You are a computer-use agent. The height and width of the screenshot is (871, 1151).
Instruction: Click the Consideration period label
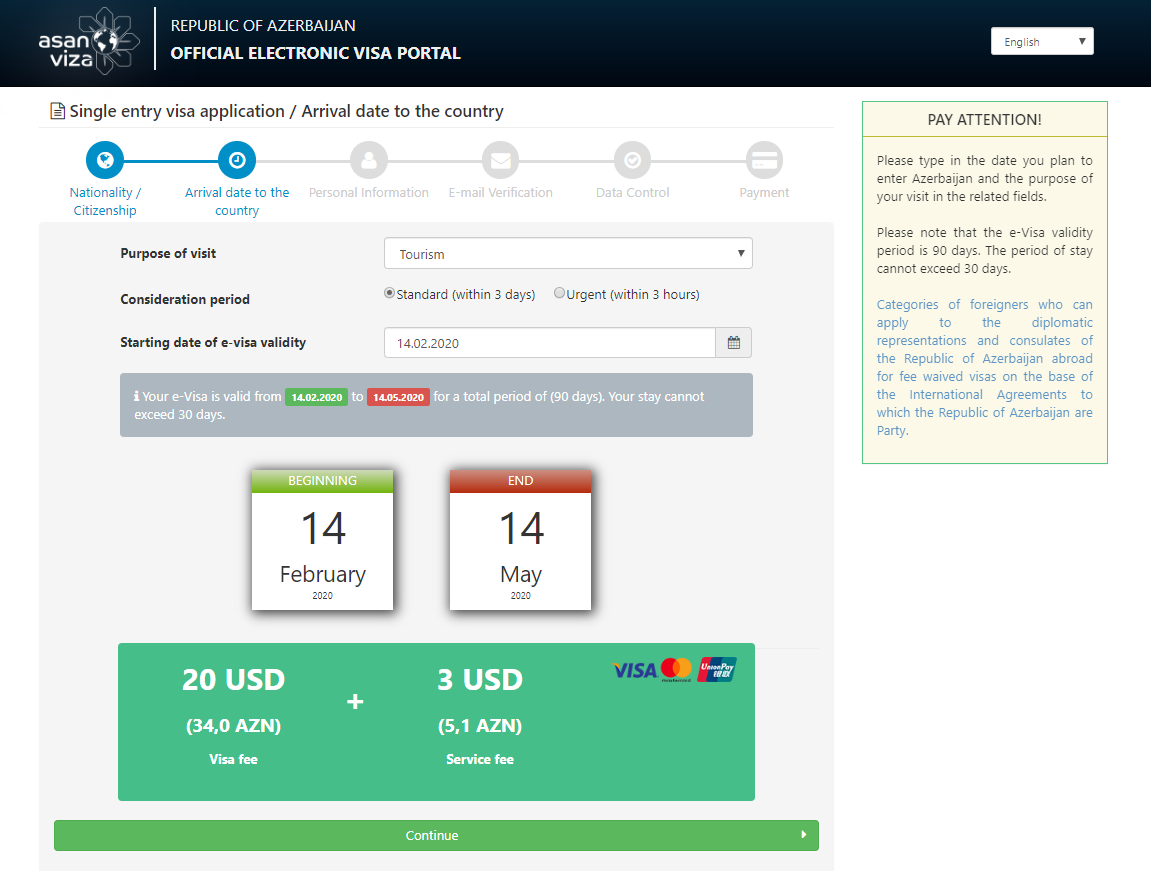[185, 299]
